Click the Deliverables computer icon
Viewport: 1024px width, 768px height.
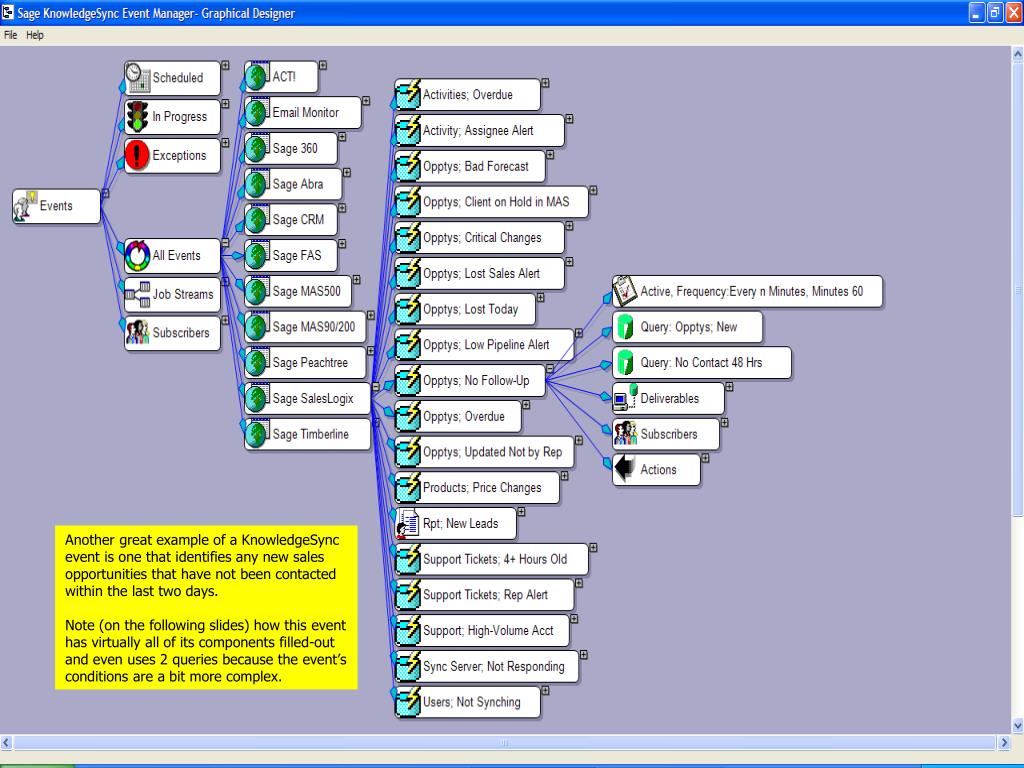tap(625, 398)
